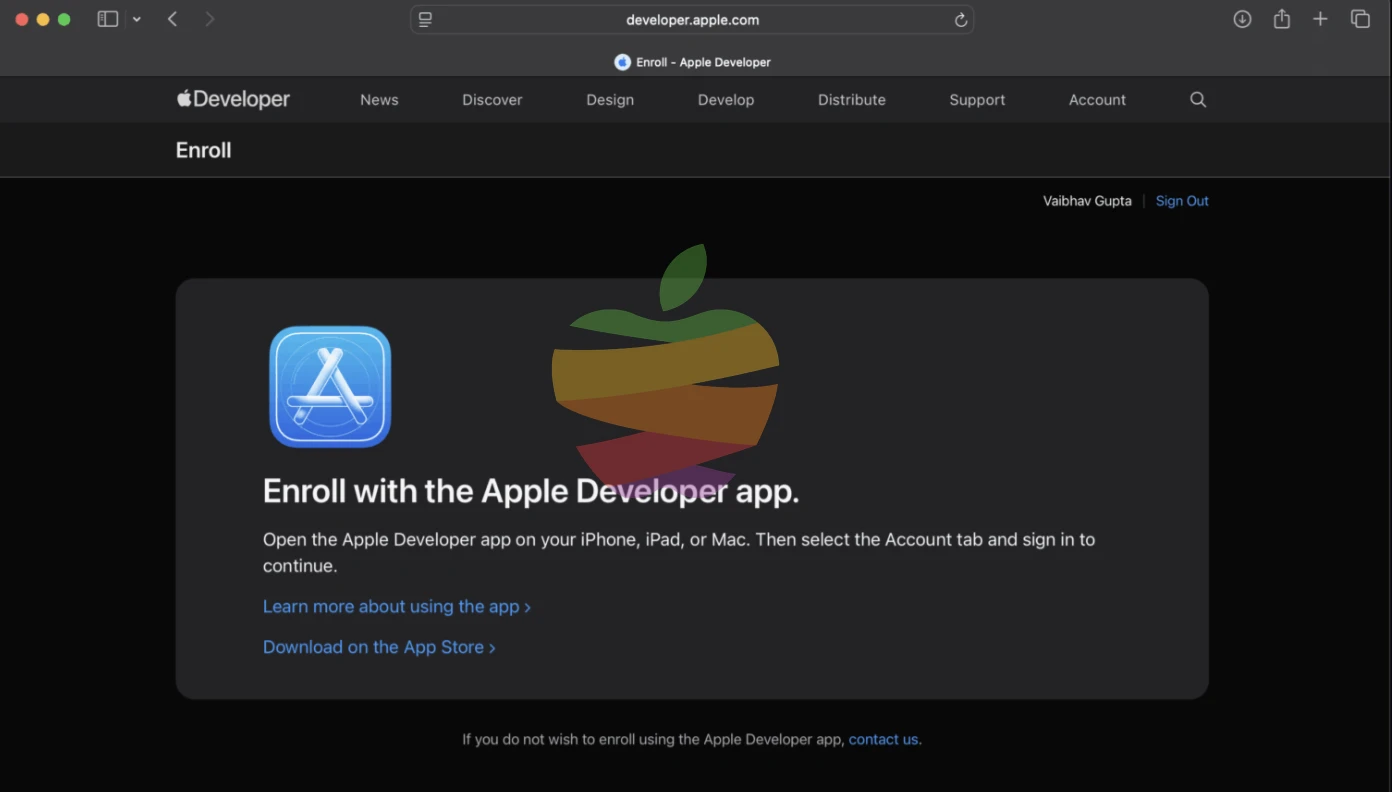Open the Discover menu item

[x=492, y=100]
